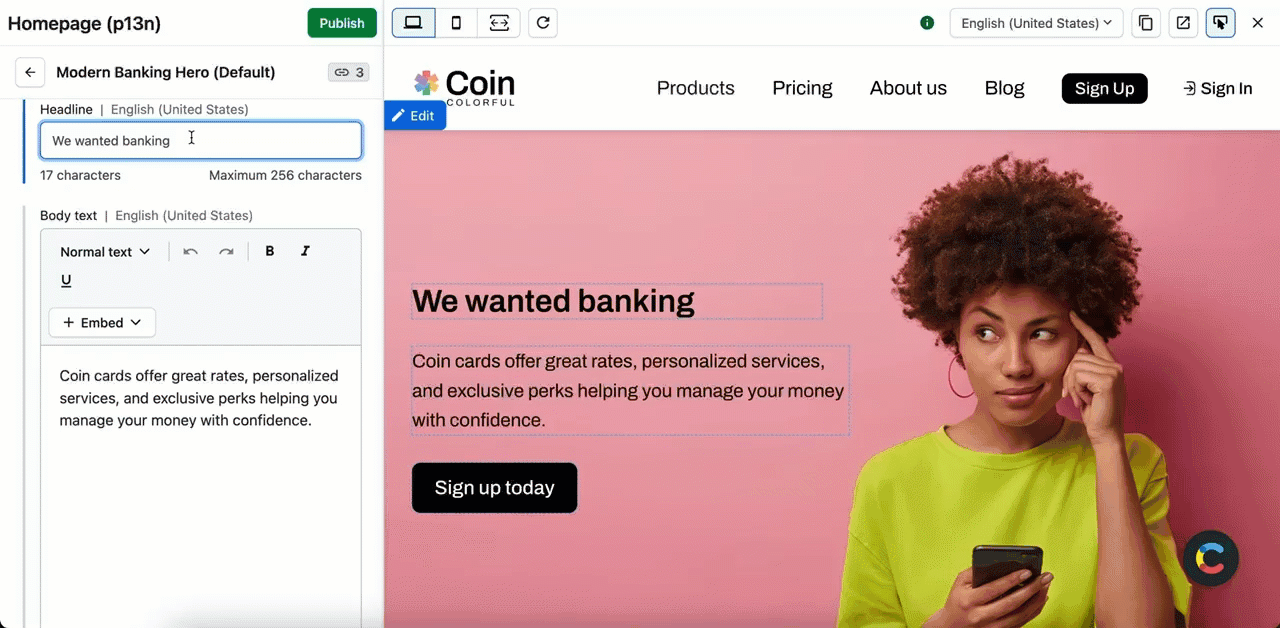Click the Sign up today button
The width and height of the screenshot is (1280, 628).
[495, 488]
